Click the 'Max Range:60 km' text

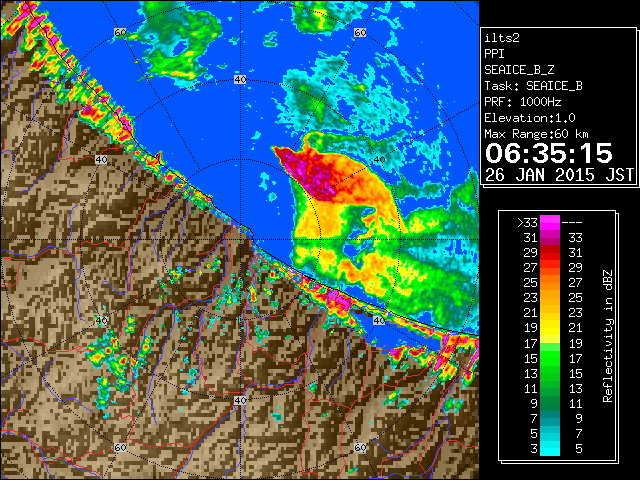(x=536, y=134)
